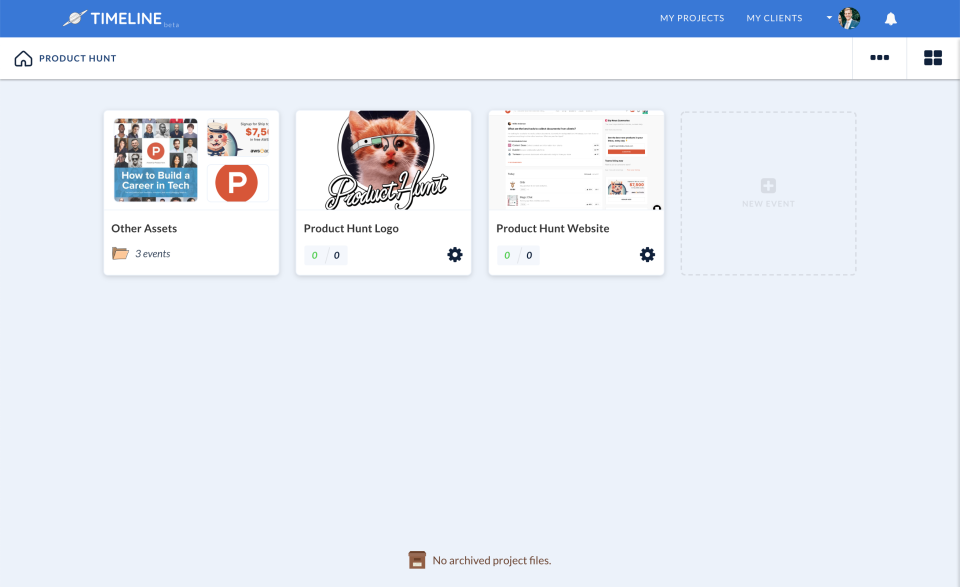
Task: Click the NEW EVENT label
Action: pos(768,204)
